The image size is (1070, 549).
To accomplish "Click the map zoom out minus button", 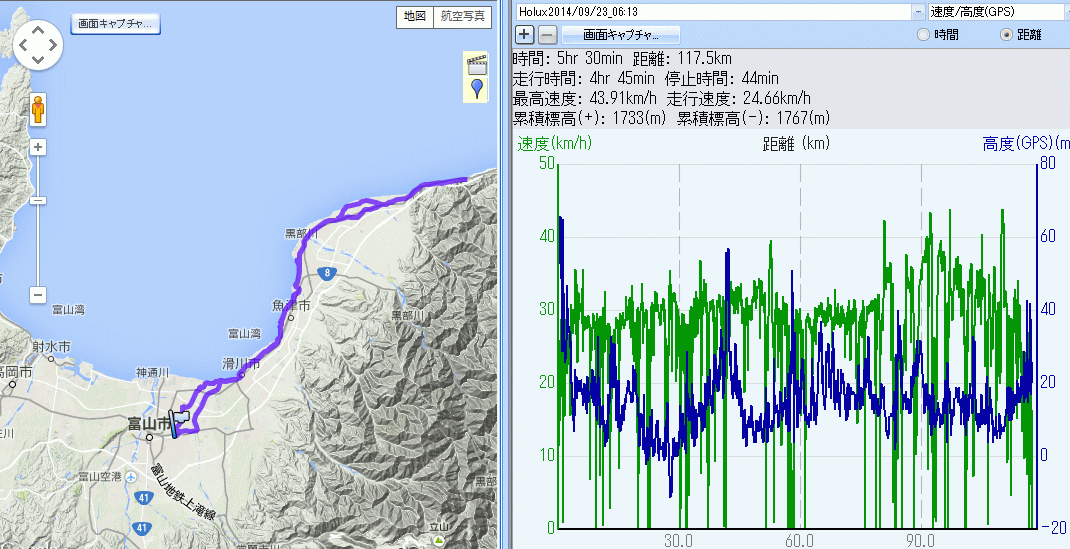I will tap(38, 295).
